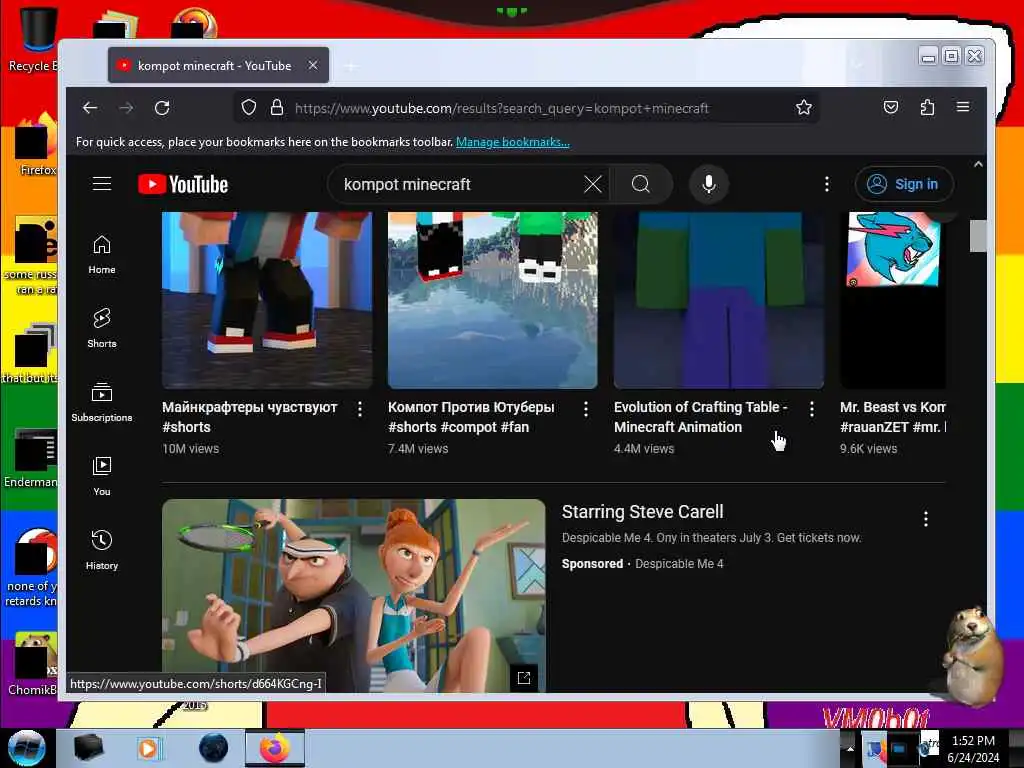Screen dimensions: 1024x768
Task: Close the kompot minecraft YouTube tab
Action: 313,65
